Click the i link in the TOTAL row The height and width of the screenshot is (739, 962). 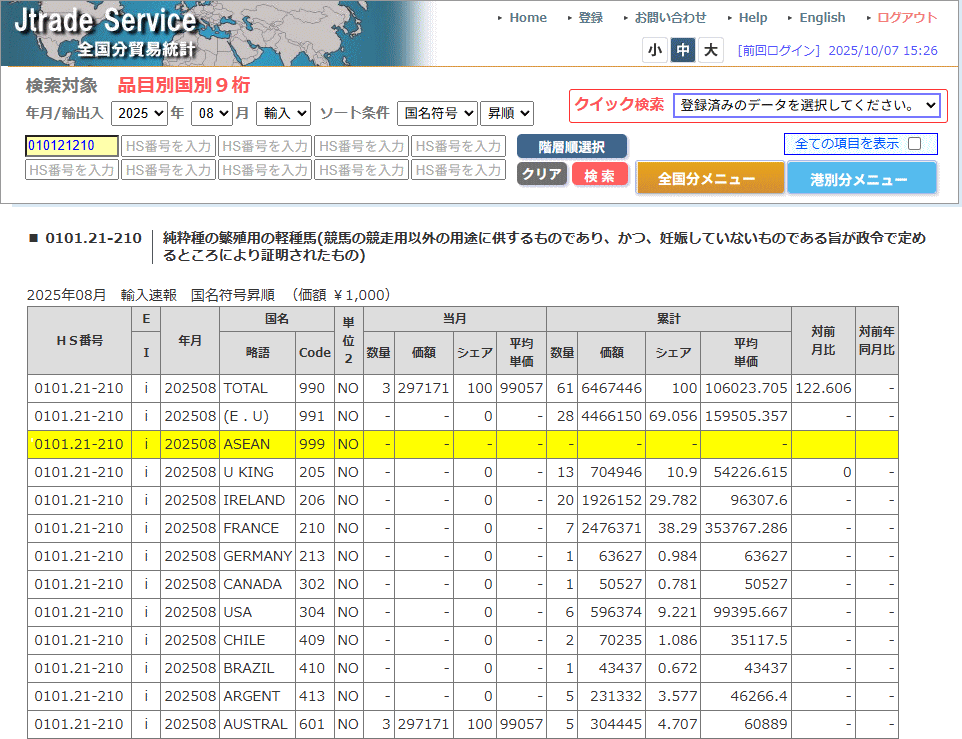(x=146, y=387)
